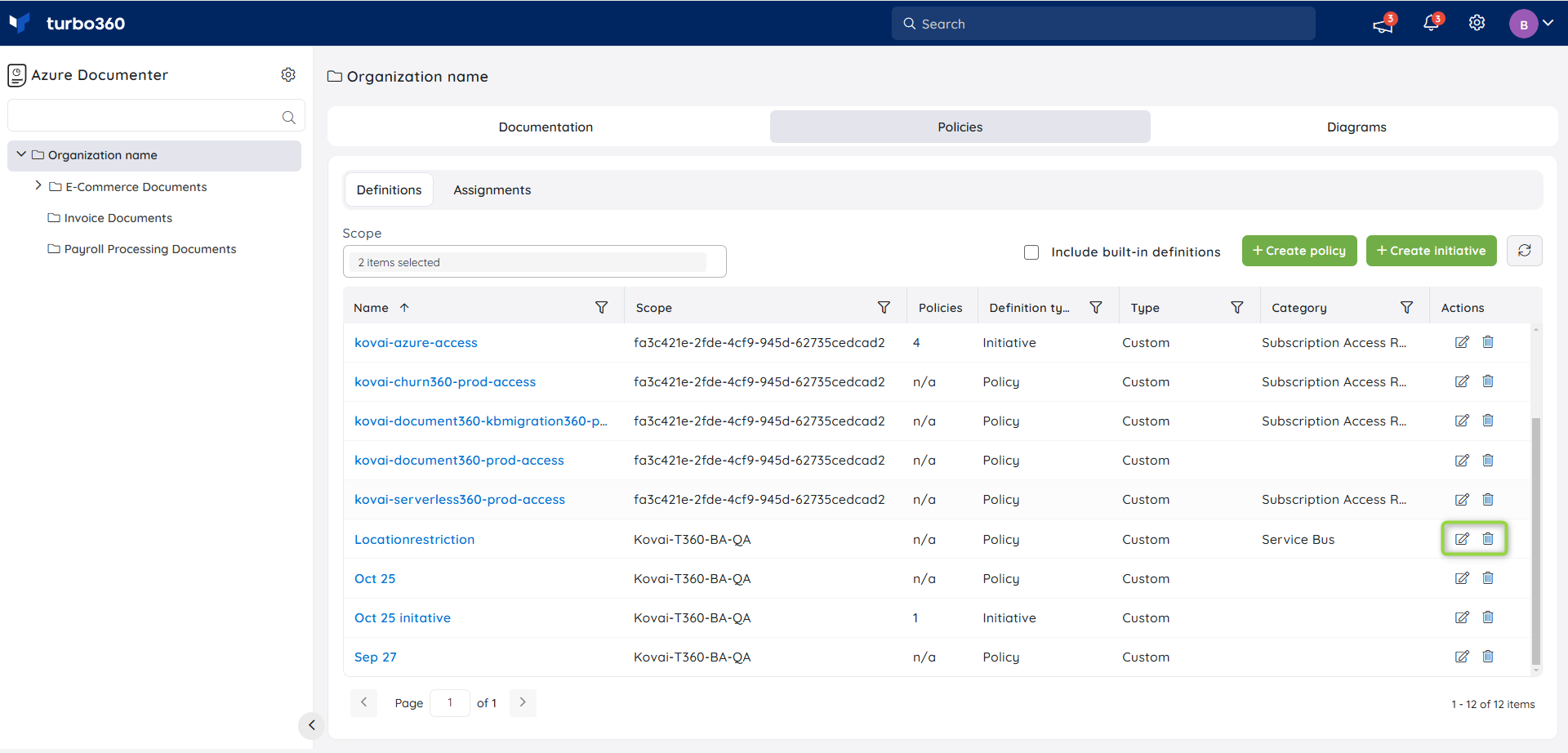Edit the Oct 25 initative row
Screen dimensions: 1568x753
click(x=1462, y=617)
